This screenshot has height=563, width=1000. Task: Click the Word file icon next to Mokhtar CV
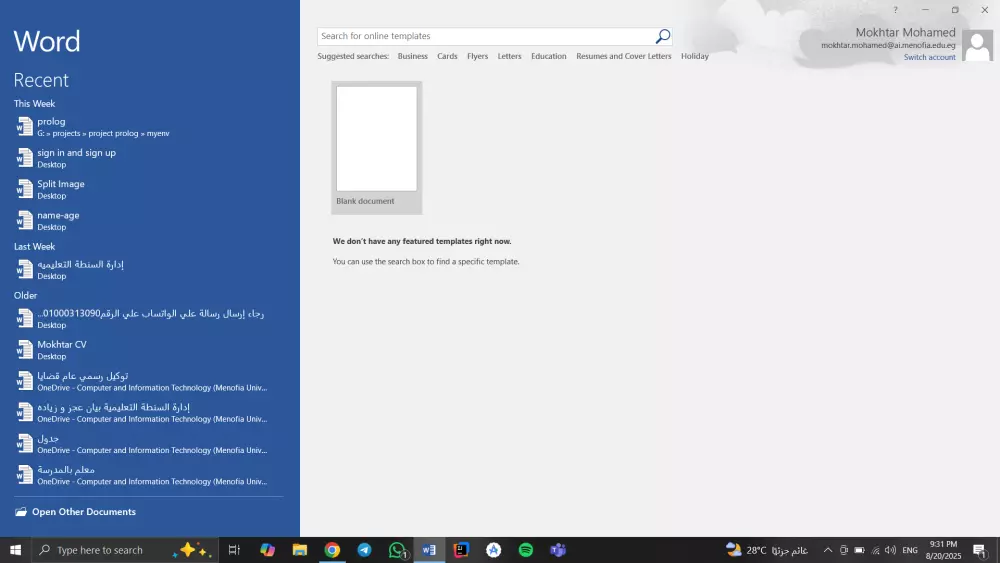point(24,350)
